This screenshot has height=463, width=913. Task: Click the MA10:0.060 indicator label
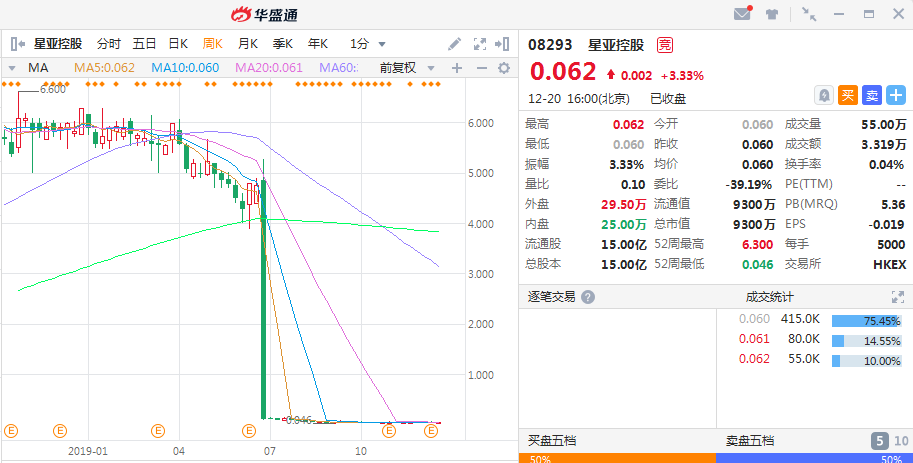185,68
